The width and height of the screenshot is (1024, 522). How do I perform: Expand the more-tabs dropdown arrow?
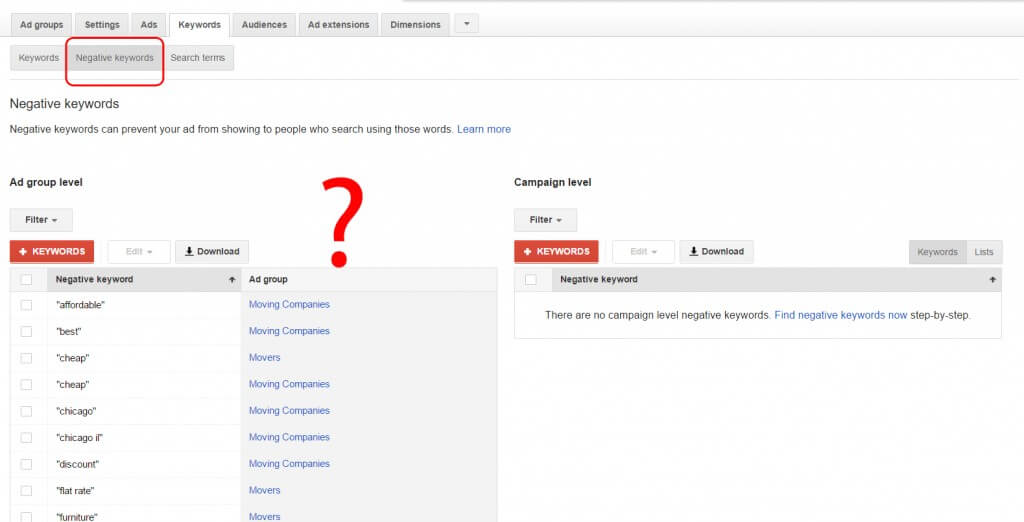click(x=466, y=24)
